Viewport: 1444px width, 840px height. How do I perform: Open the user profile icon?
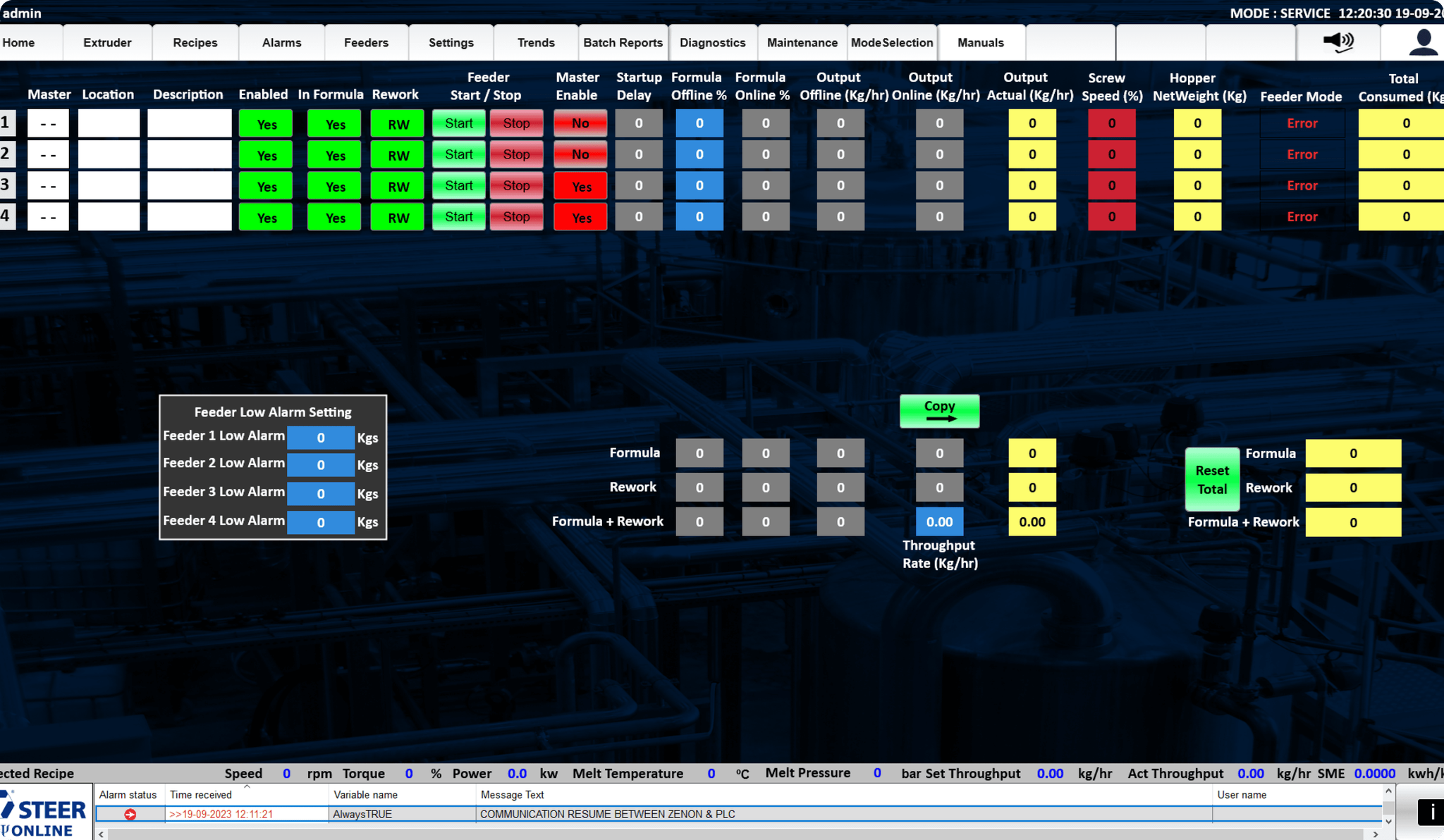1422,42
